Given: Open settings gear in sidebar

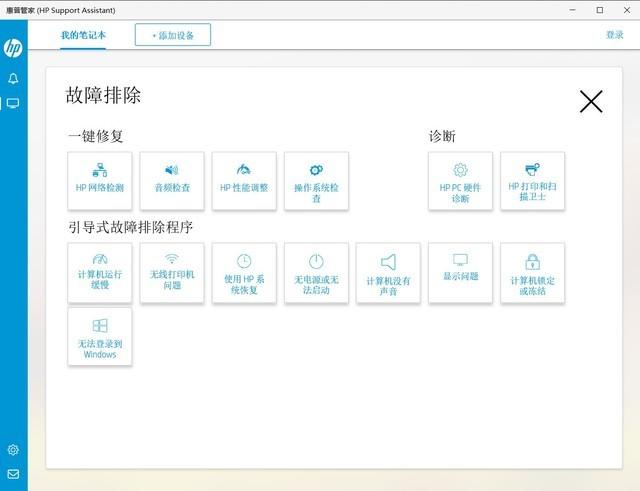Looking at the screenshot, I should click(x=13, y=450).
